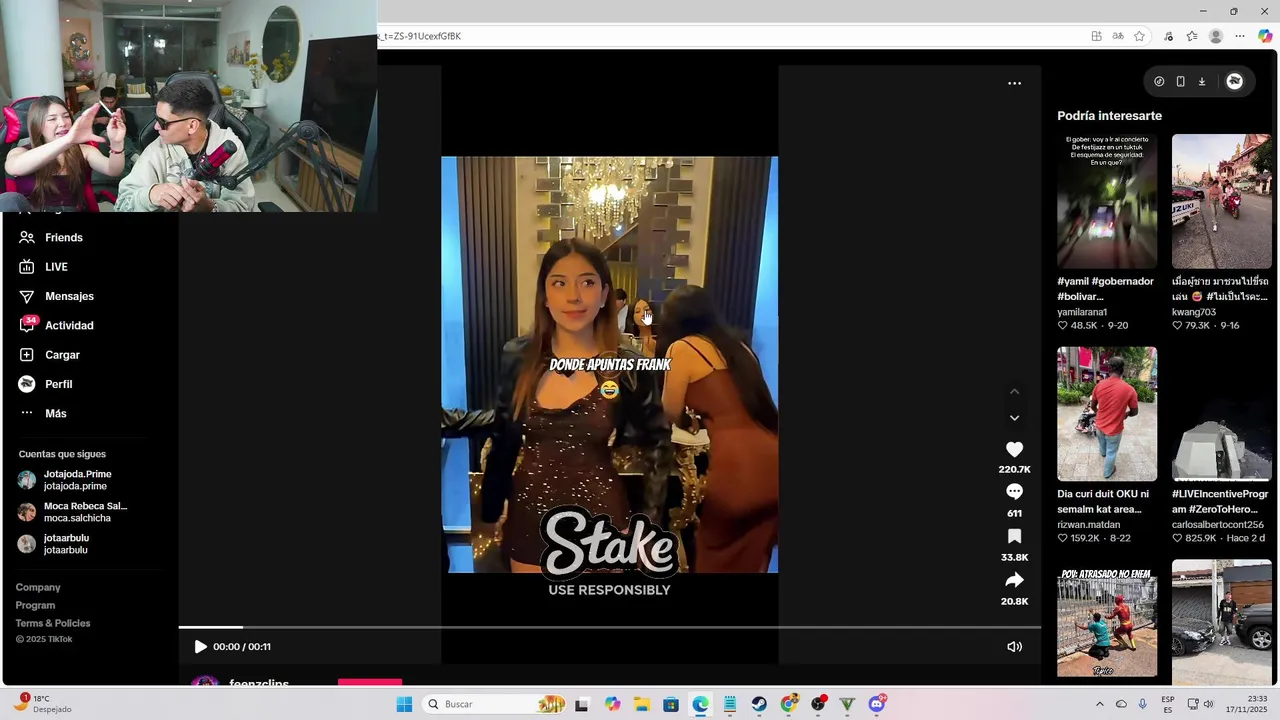This screenshot has width=1280, height=720.
Task: Click the taskbar Buscar search box
Action: pyautogui.click(x=495, y=704)
